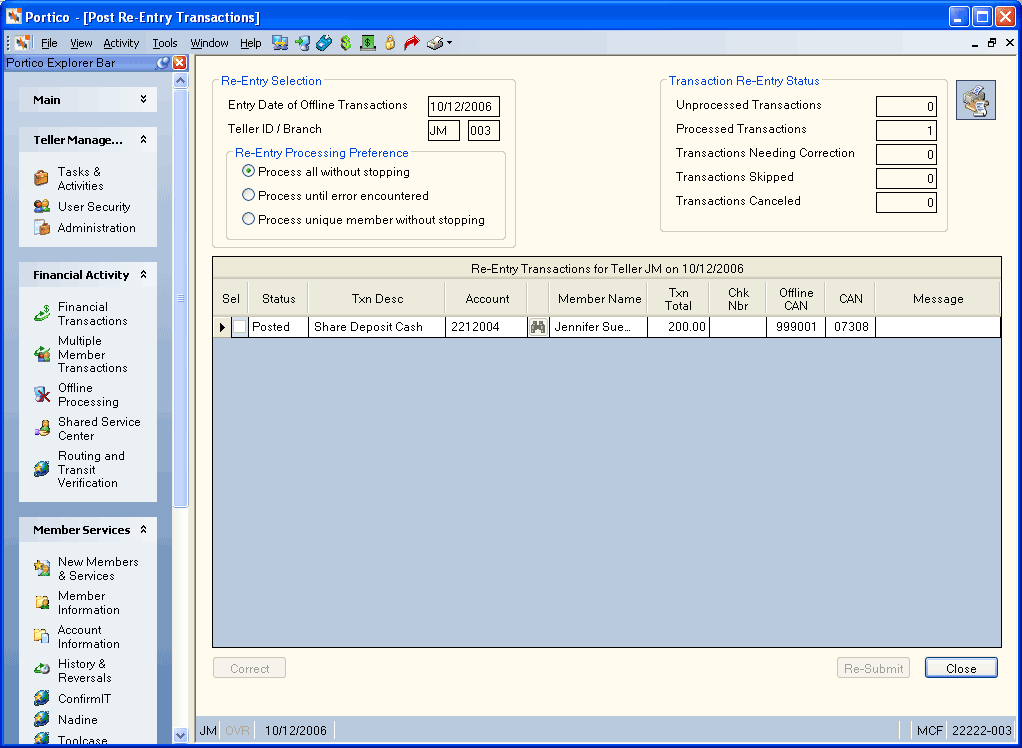Open the Activity menu
The width and height of the screenshot is (1022, 748).
[121, 43]
